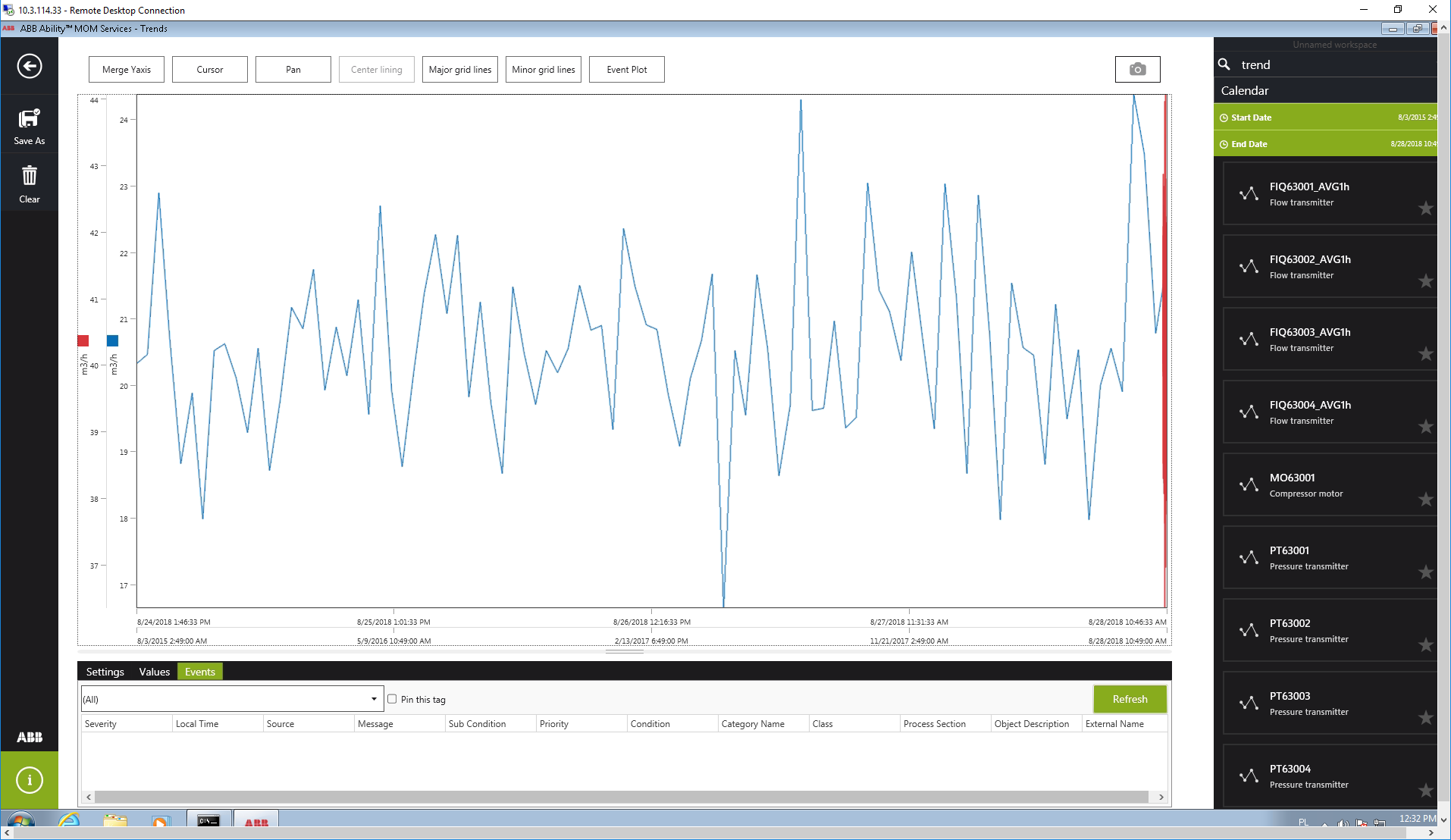The image size is (1451, 840).
Task: Open the Settings tab
Action: click(105, 672)
